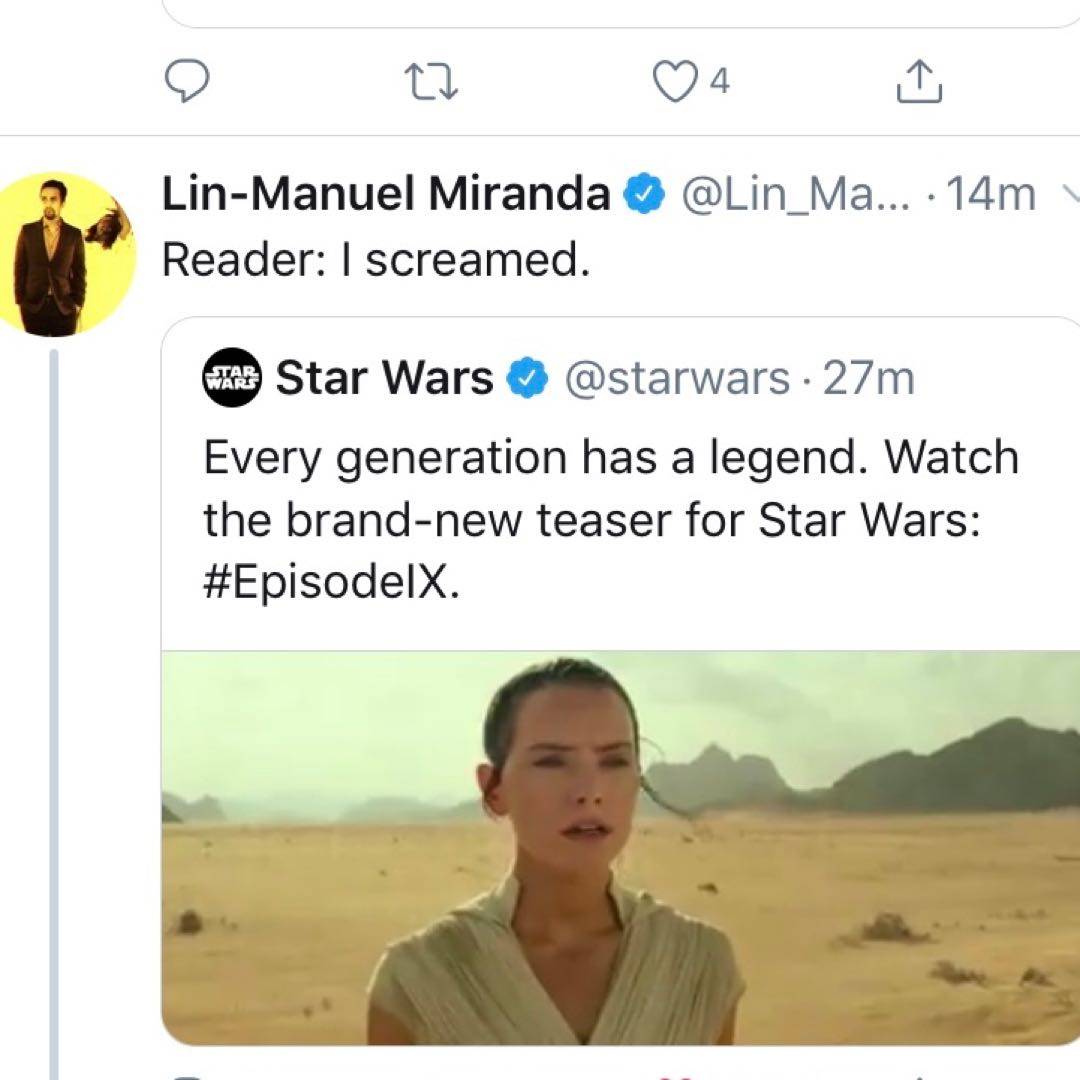This screenshot has height=1080, width=1080.
Task: Click the 27m timestamp of quoted tweet
Action: (868, 379)
